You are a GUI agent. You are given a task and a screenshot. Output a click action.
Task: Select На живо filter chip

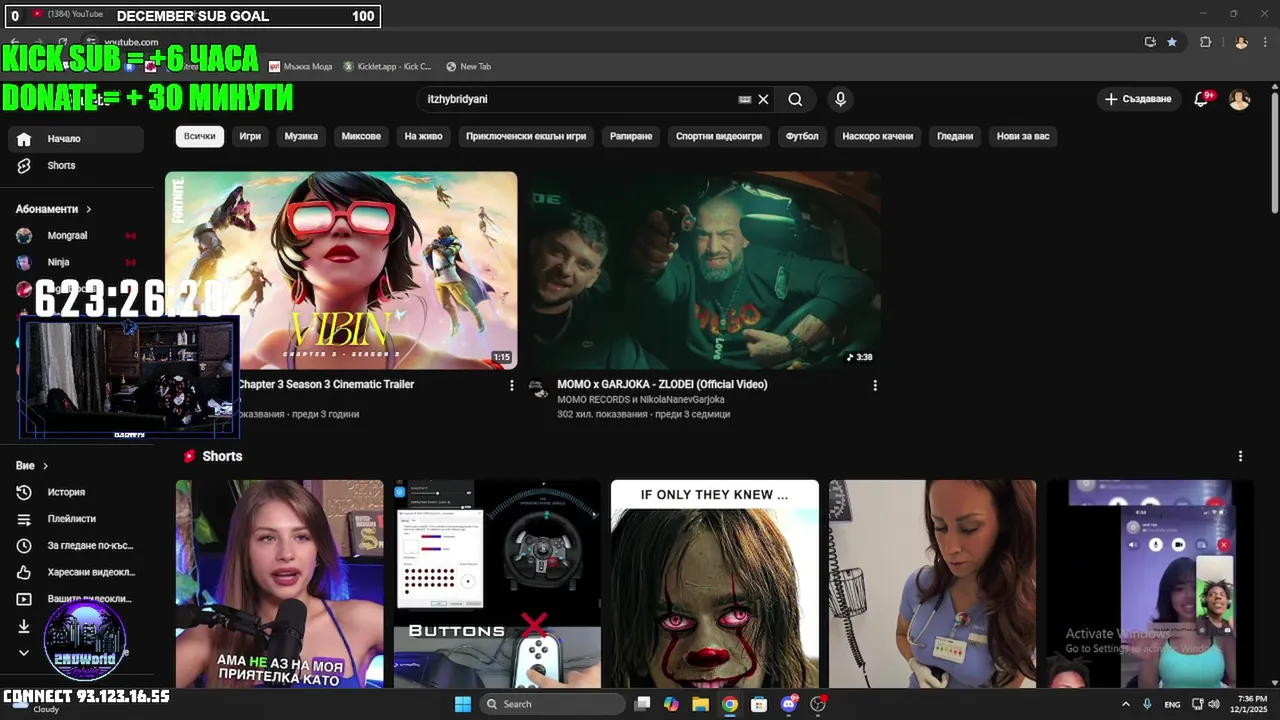pyautogui.click(x=423, y=136)
